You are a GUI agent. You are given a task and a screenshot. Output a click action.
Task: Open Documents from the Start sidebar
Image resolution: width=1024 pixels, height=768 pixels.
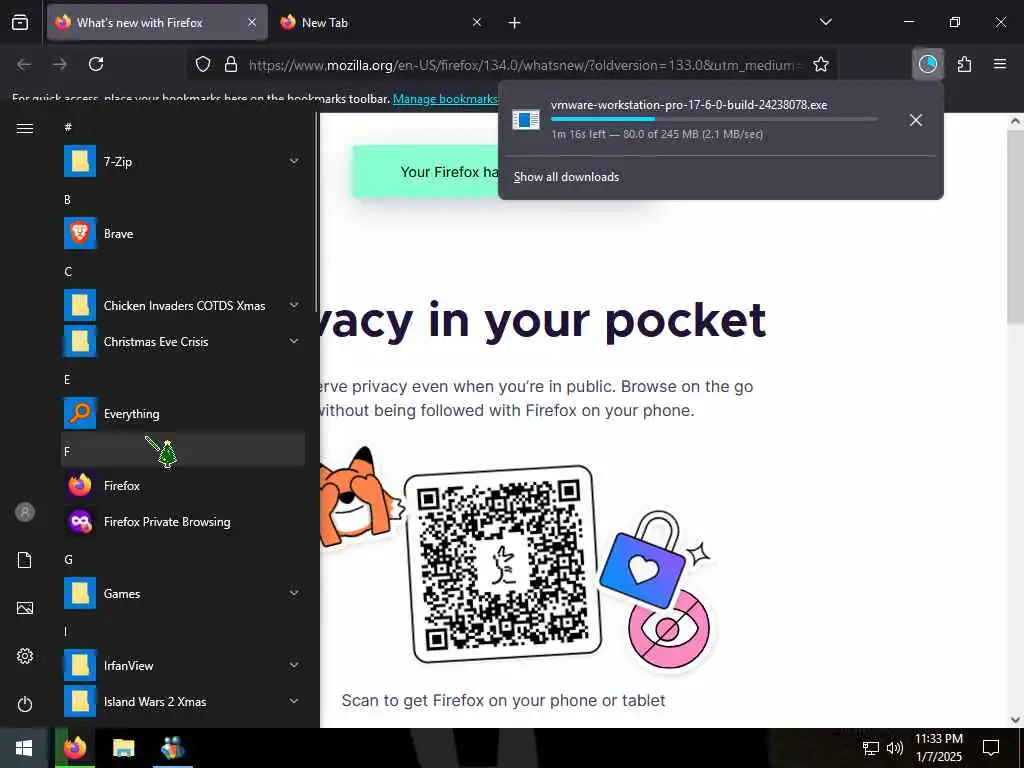click(25, 560)
